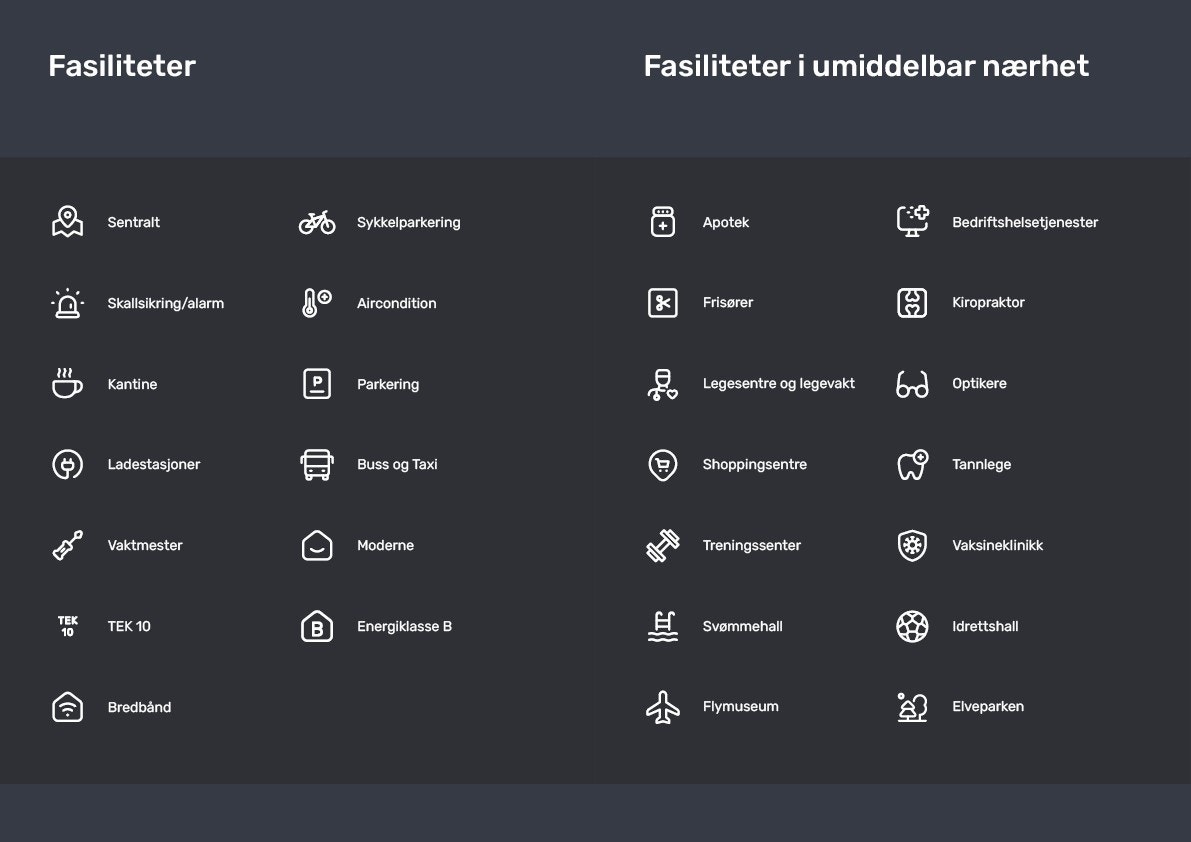Screen dimensions: 1191x842
Task: Click the Buss og Taxi bus icon
Action: point(317,465)
